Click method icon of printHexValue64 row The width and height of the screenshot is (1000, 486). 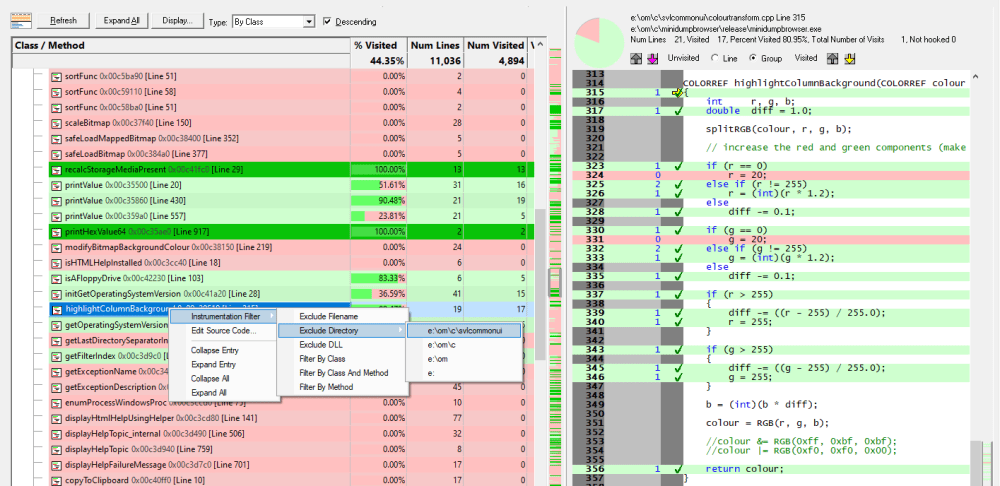(x=56, y=232)
